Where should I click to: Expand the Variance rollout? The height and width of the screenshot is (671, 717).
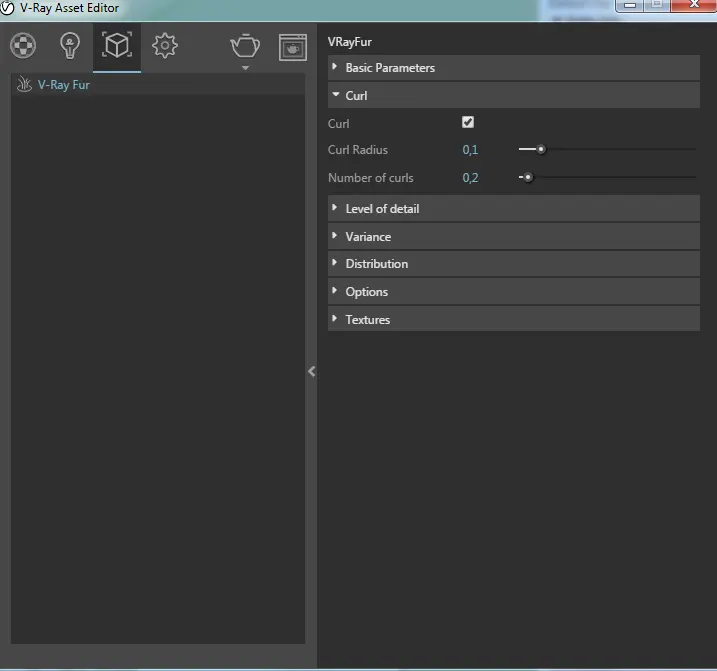[x=368, y=237]
